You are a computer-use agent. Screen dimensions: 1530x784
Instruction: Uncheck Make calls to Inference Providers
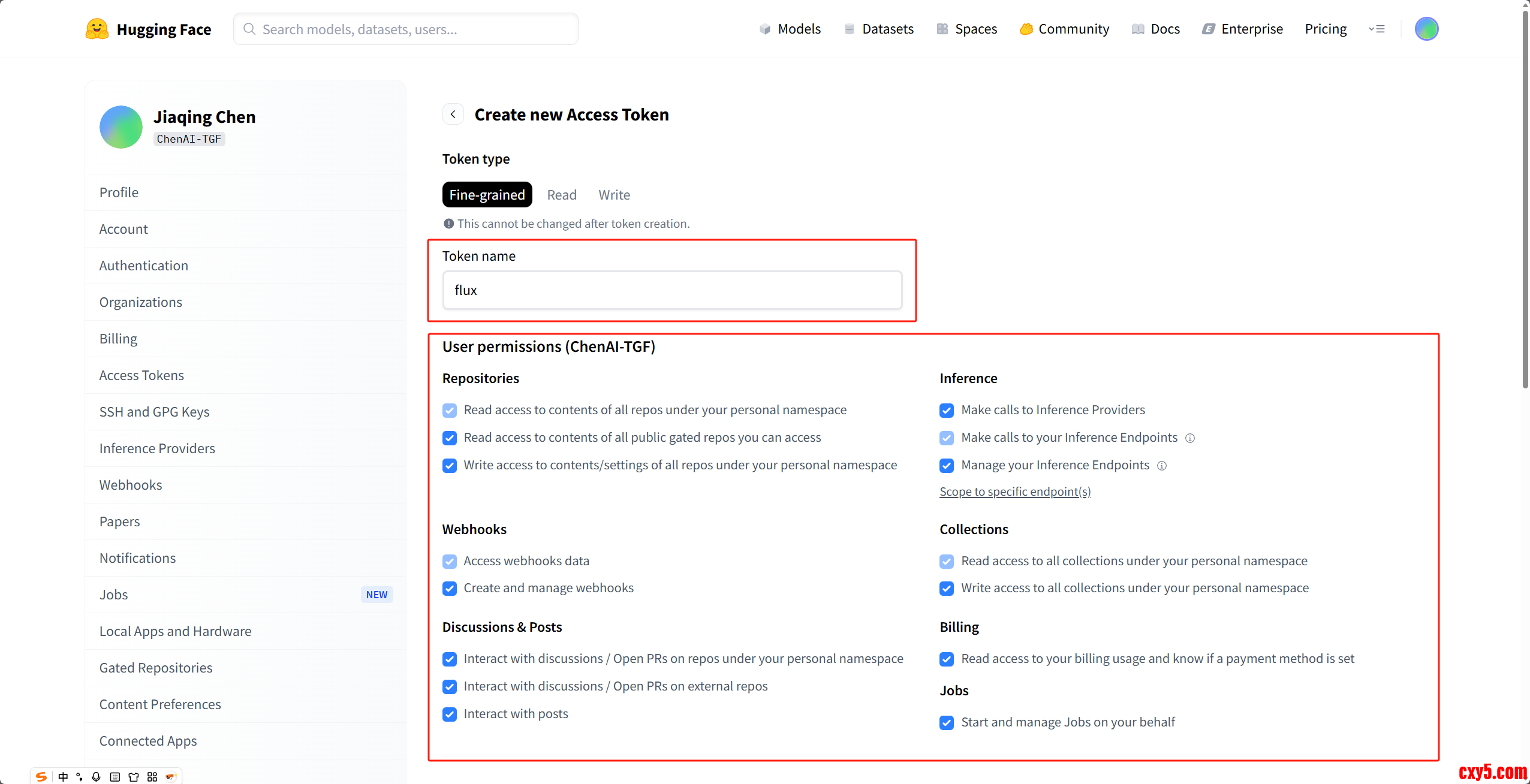coord(947,411)
